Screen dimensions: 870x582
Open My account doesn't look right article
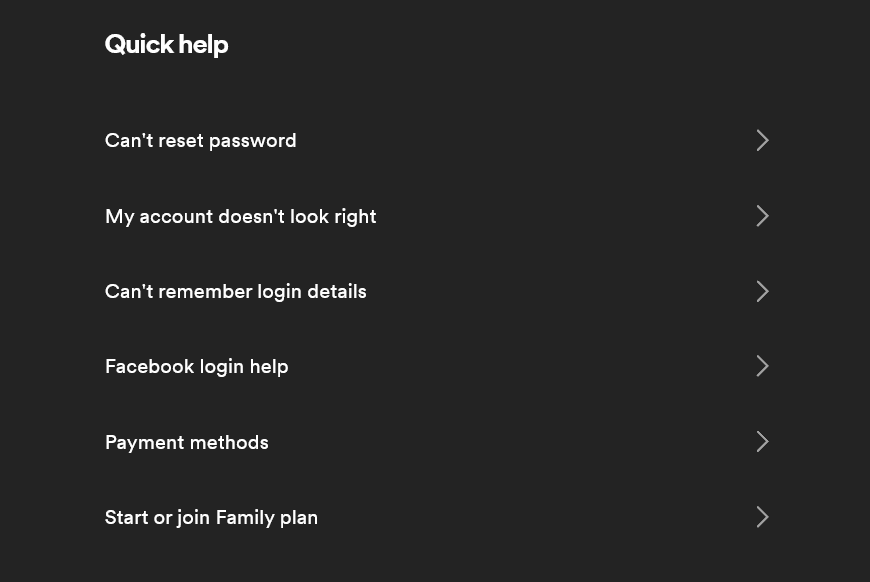[240, 216]
